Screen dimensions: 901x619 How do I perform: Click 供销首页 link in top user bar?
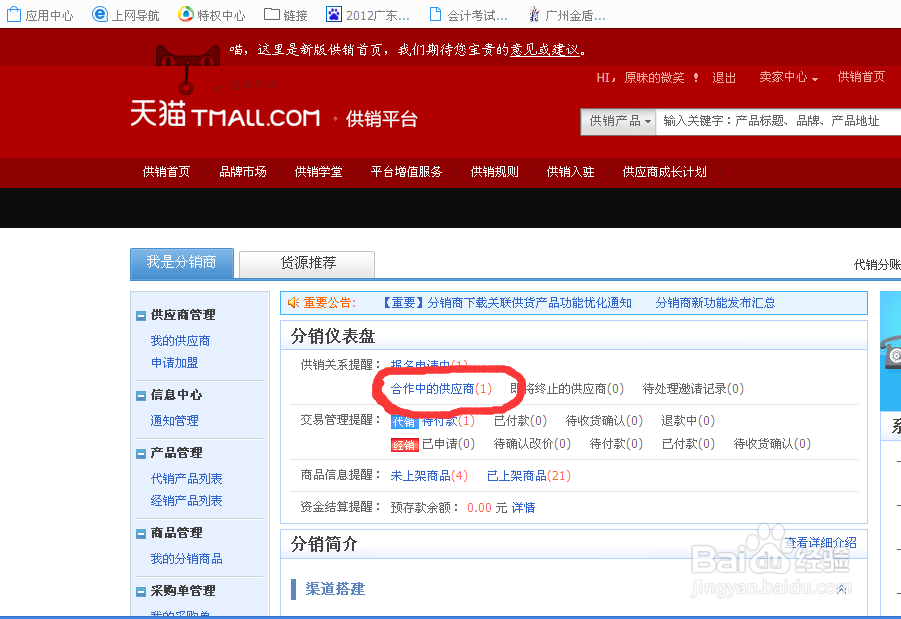[x=861, y=77]
